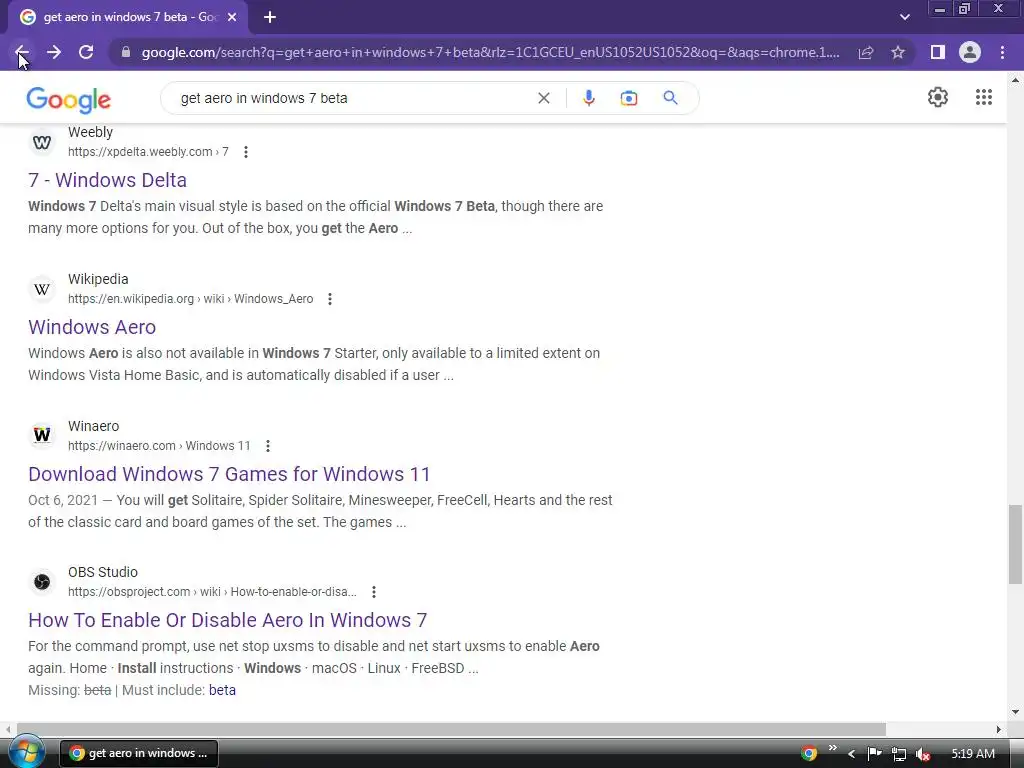
Task: Click the obsproject.com URL text
Action: (212, 592)
